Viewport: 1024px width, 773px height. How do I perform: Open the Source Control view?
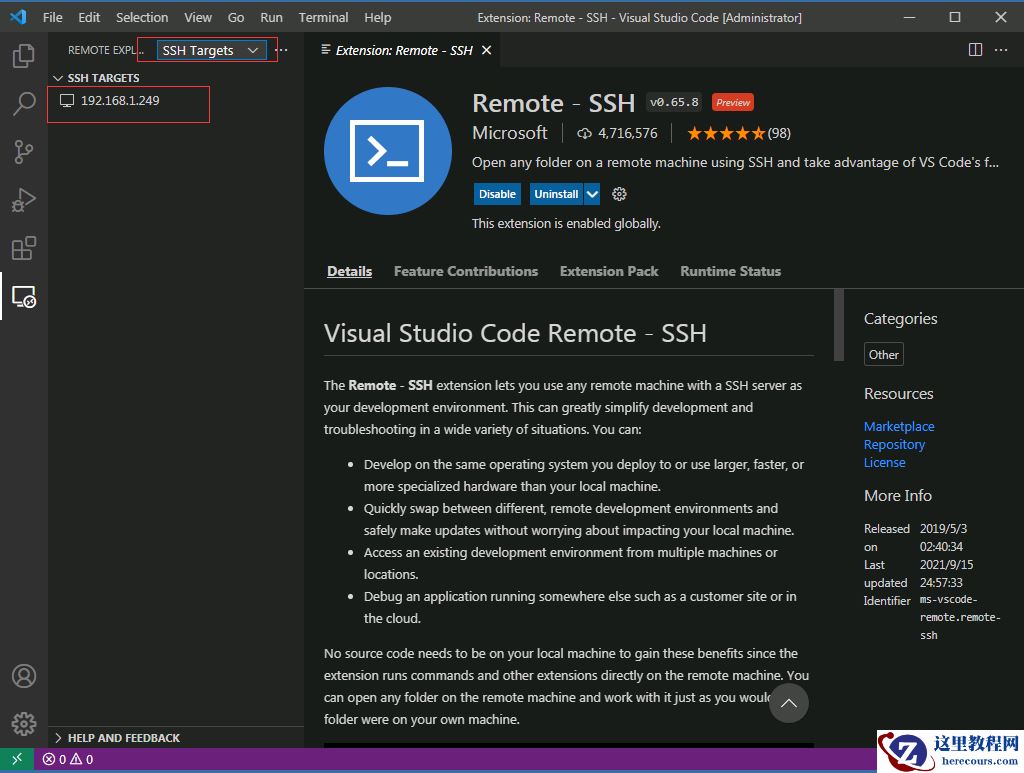pos(24,152)
